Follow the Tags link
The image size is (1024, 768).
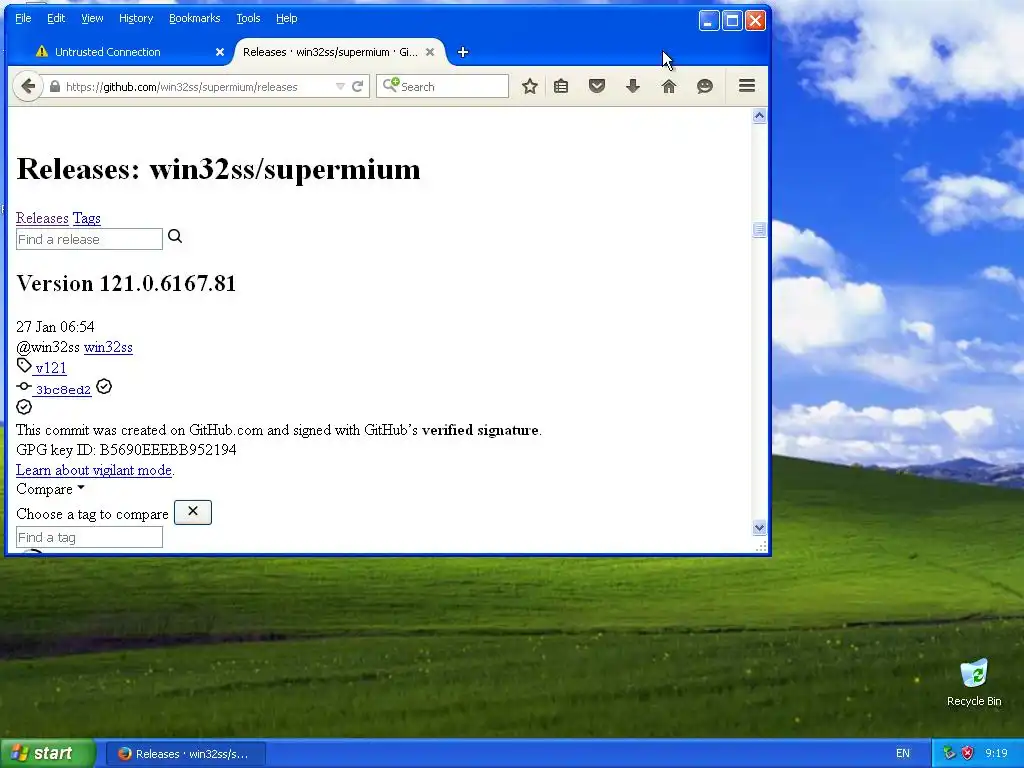click(86, 218)
